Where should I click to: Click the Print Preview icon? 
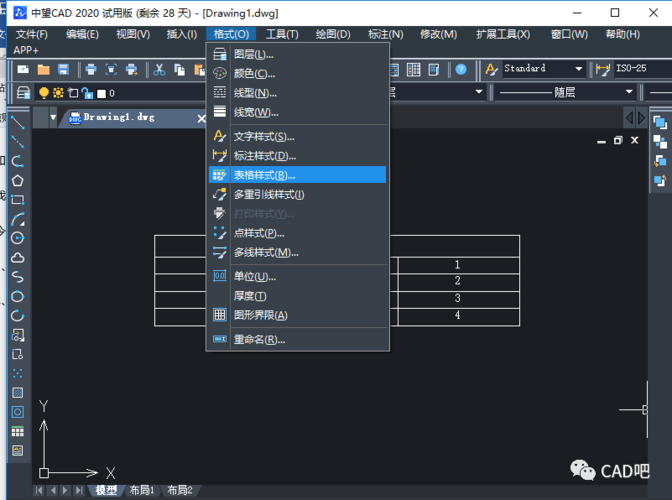click(111, 69)
